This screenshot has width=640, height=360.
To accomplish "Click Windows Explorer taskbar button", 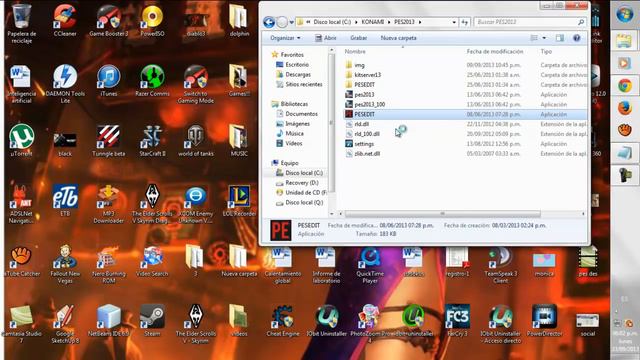I will pyautogui.click(x=624, y=41).
